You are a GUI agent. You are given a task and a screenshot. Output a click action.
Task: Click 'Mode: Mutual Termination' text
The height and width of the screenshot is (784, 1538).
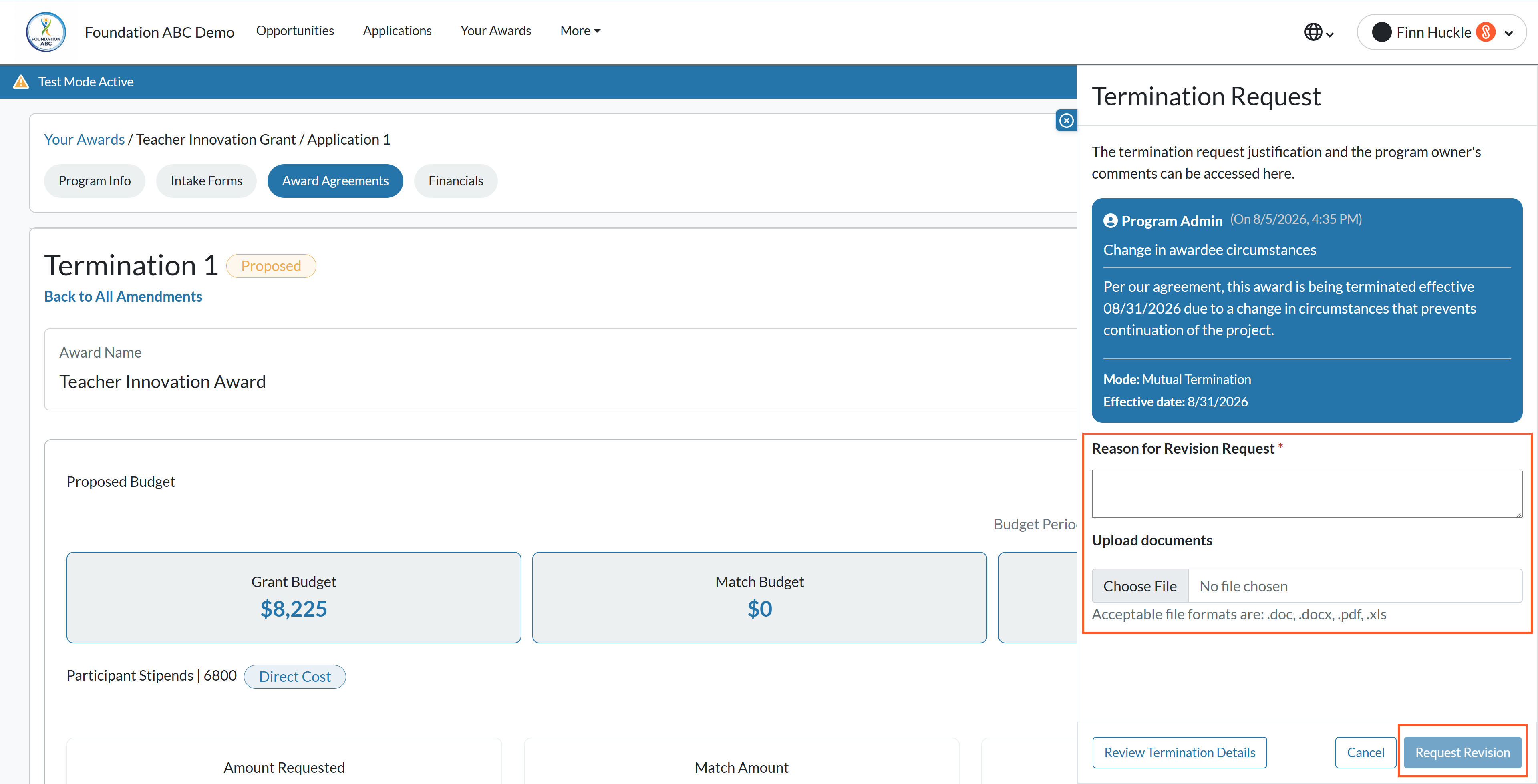coord(1177,379)
